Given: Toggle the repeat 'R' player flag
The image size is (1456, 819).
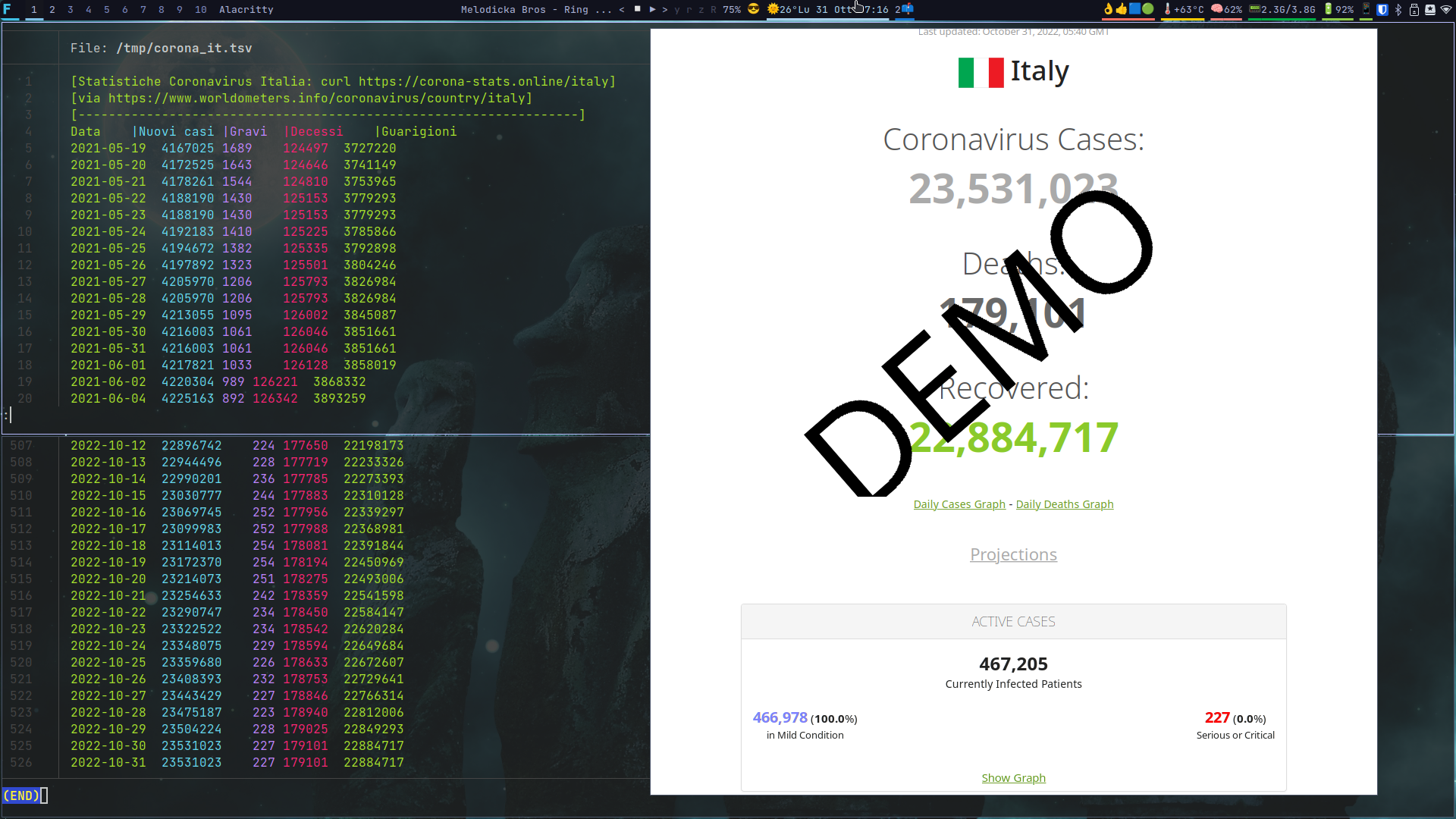Looking at the screenshot, I should coord(714,10).
